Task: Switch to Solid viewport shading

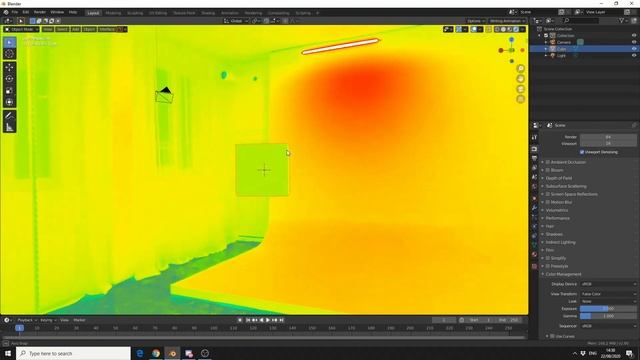Action: tap(503, 29)
